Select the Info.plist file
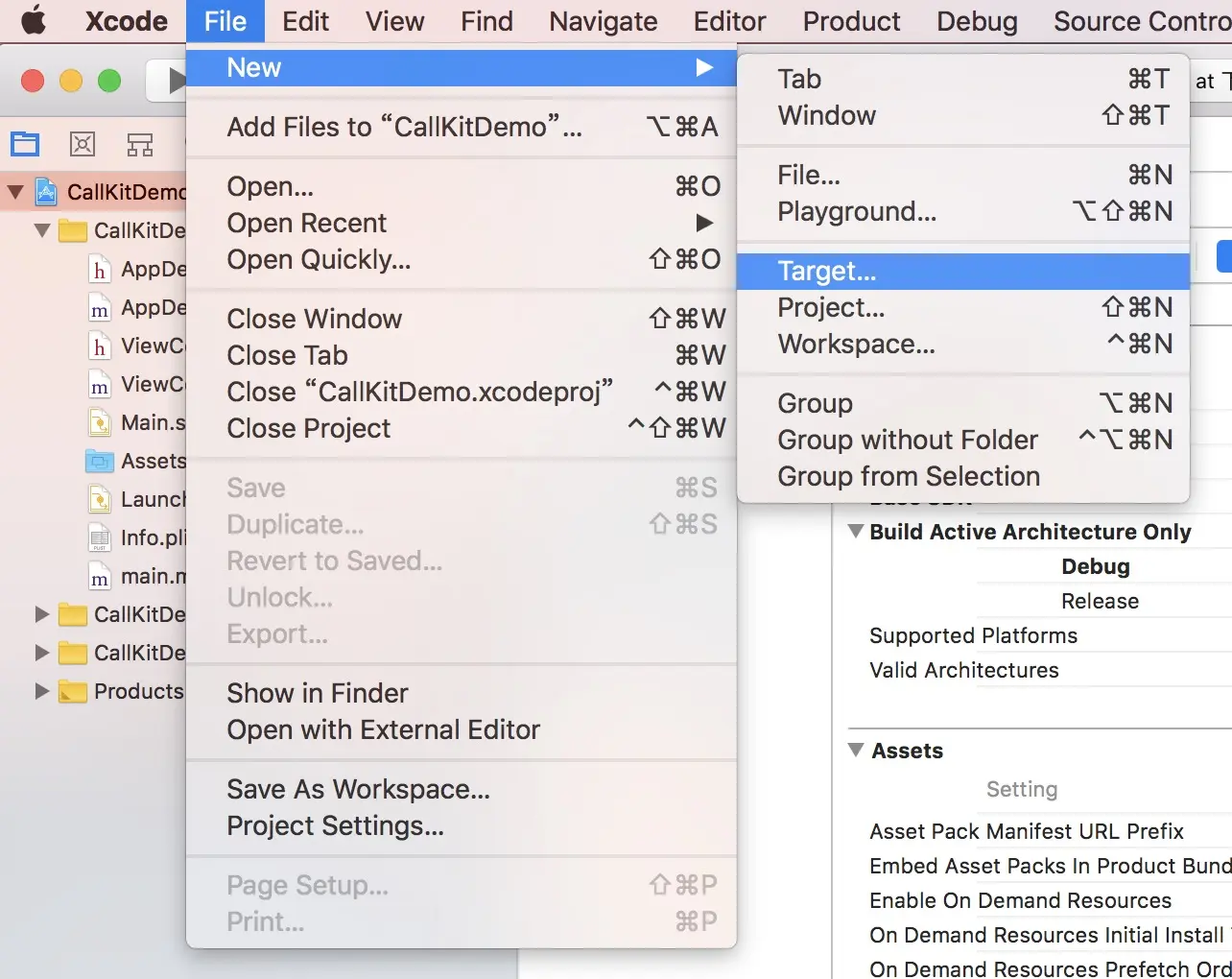Viewport: 1232px width, 979px height. point(136,537)
